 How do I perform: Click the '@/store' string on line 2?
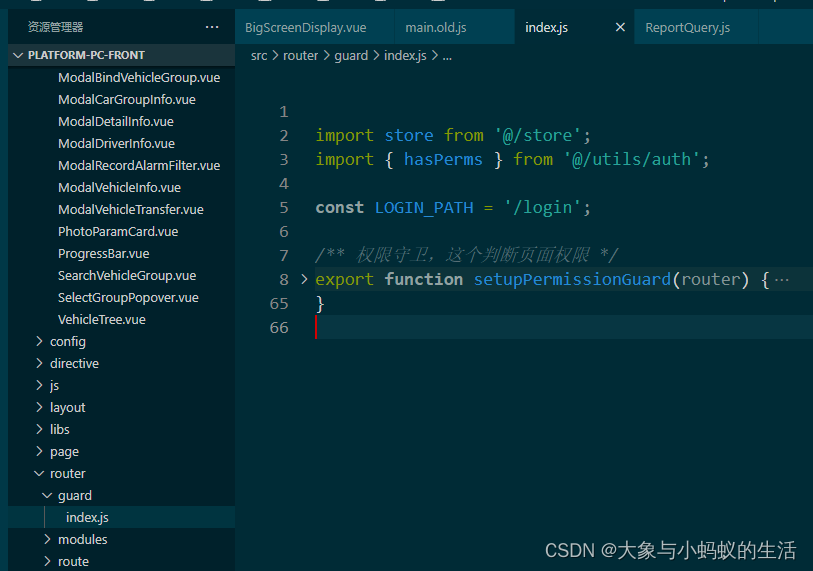(x=537, y=135)
